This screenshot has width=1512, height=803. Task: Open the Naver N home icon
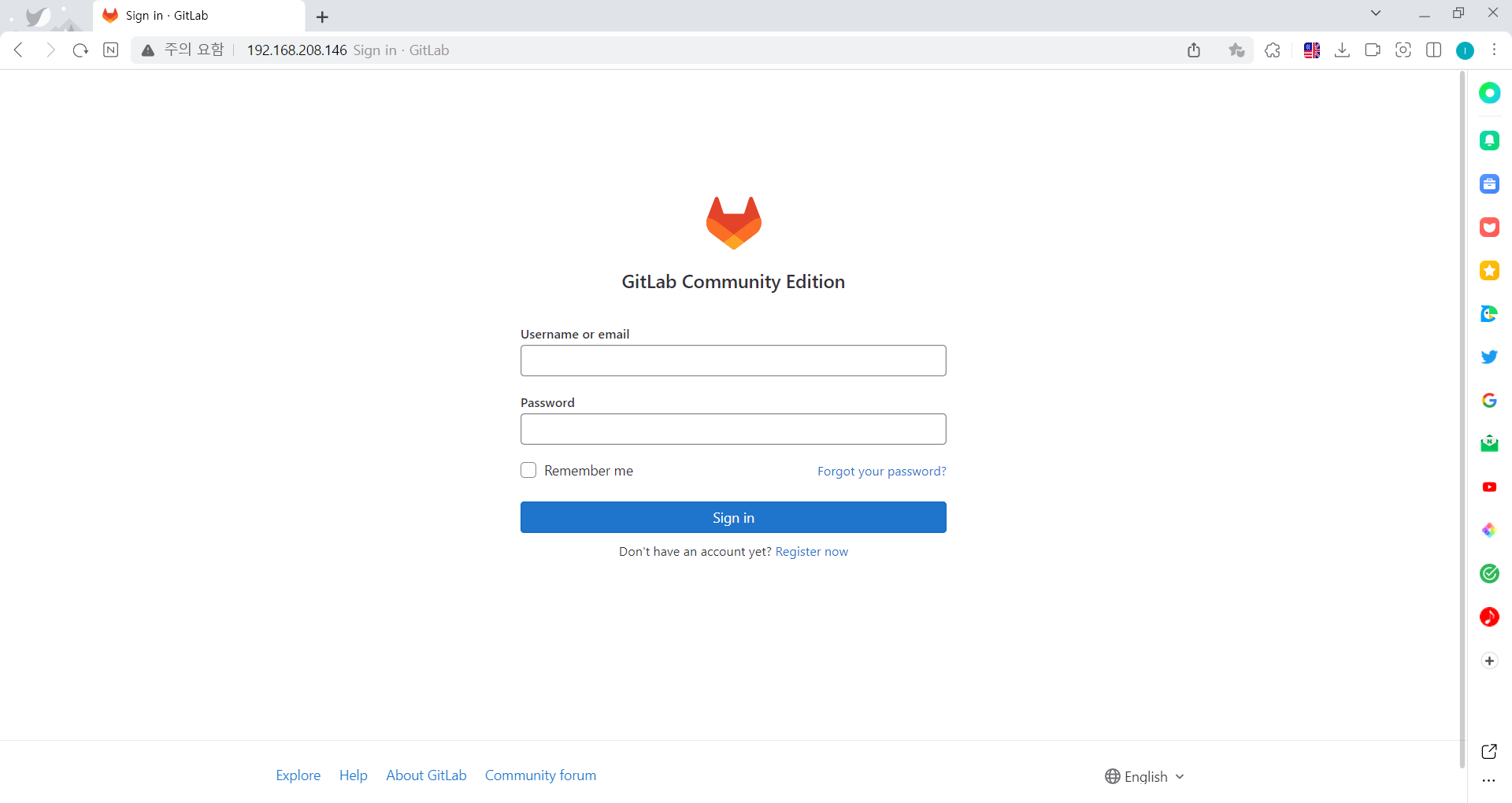(111, 50)
